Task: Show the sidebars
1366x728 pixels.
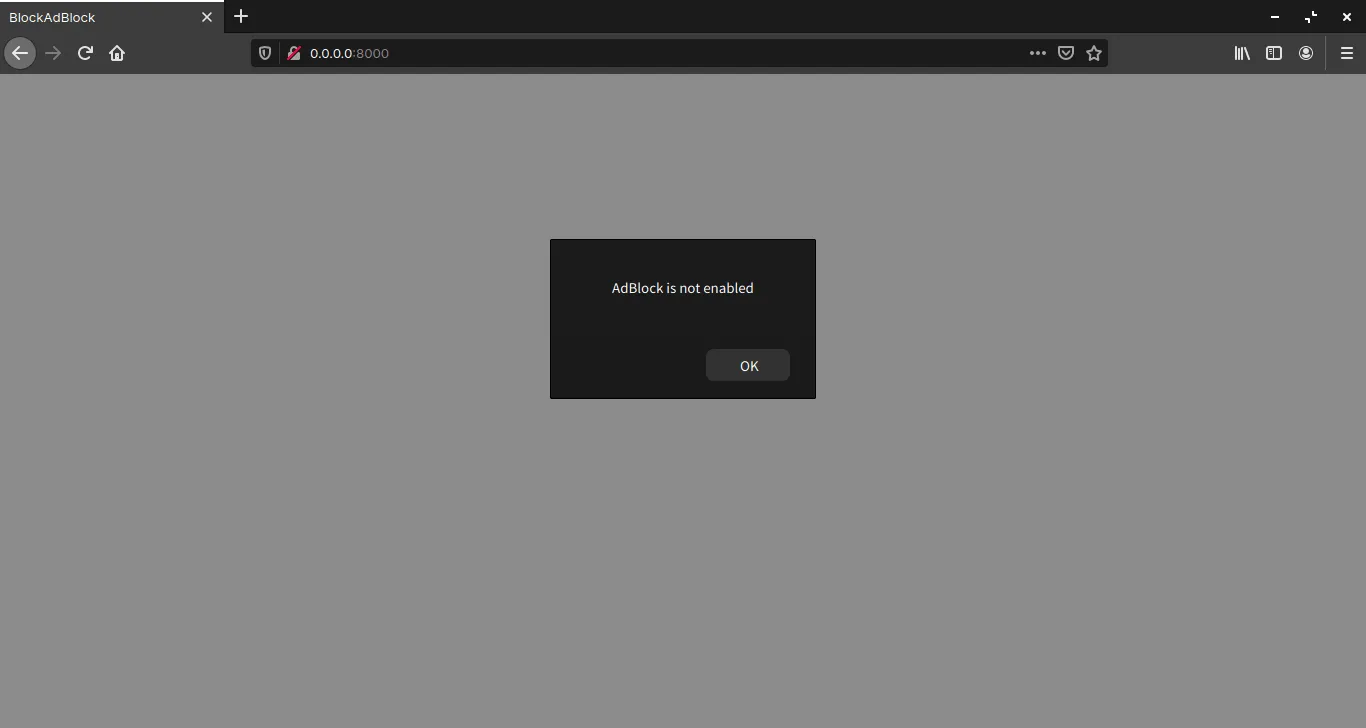Action: pyautogui.click(x=1274, y=53)
